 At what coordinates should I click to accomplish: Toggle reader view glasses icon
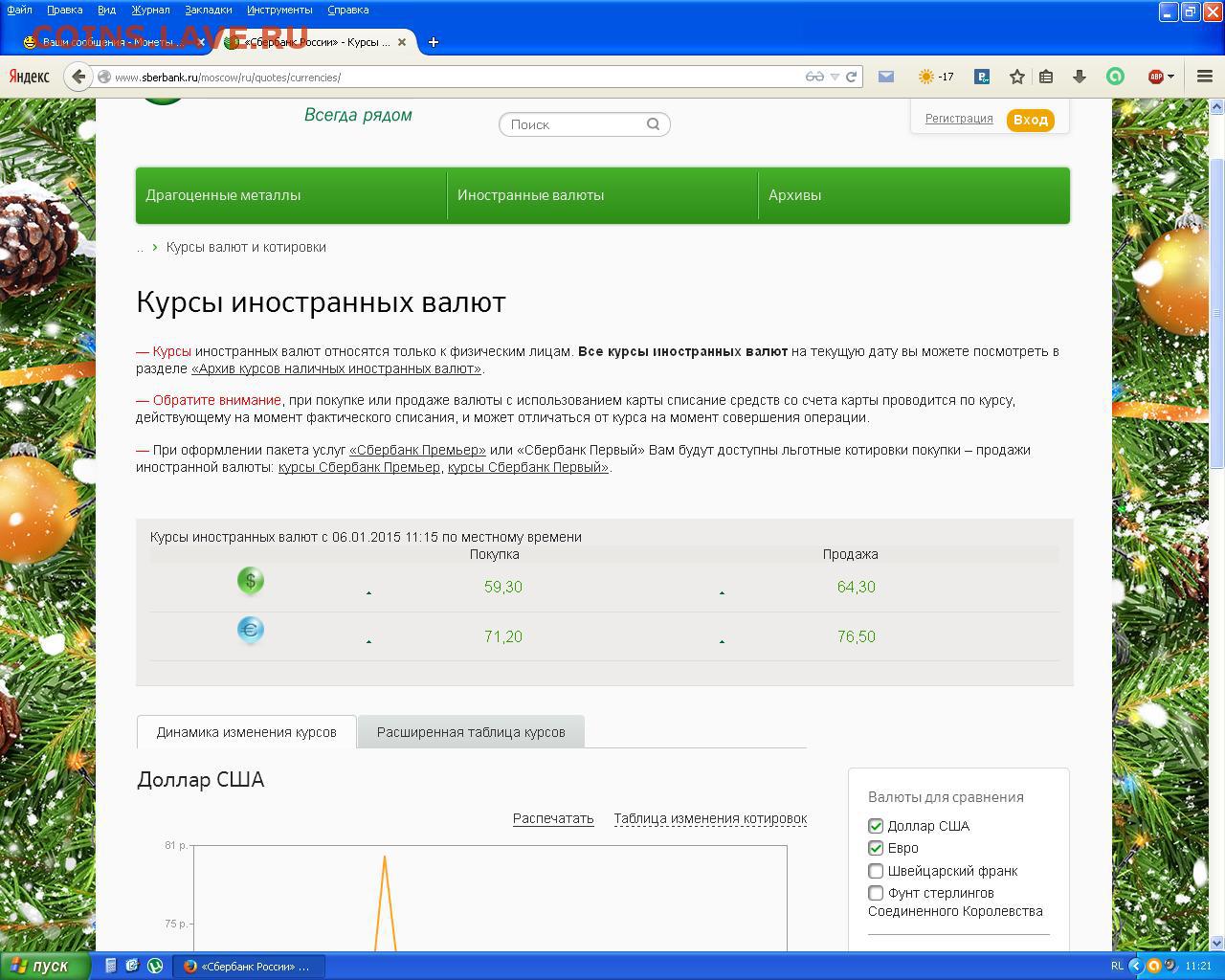pyautogui.click(x=814, y=77)
